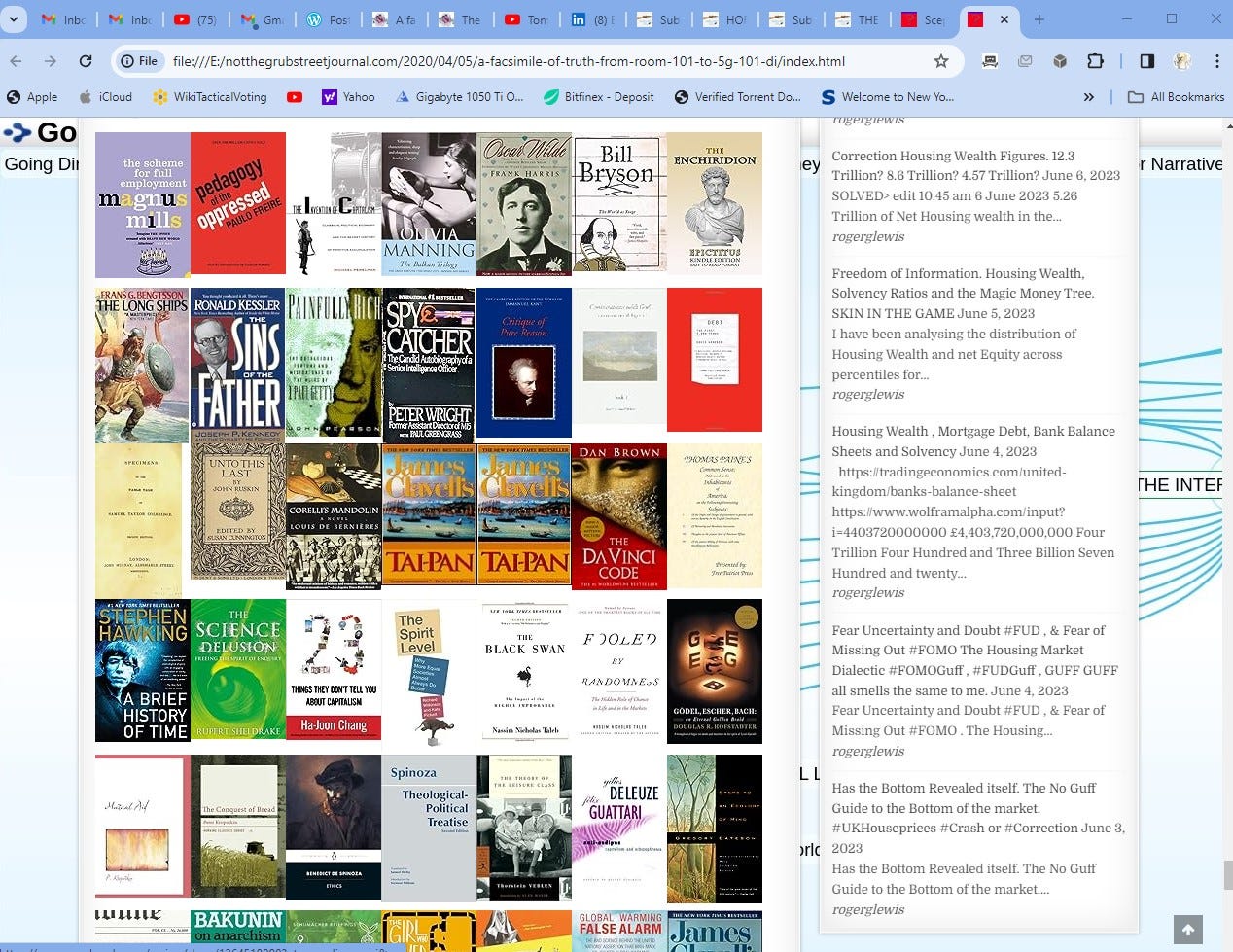
Task: Click the File site info chip
Action: (139, 61)
